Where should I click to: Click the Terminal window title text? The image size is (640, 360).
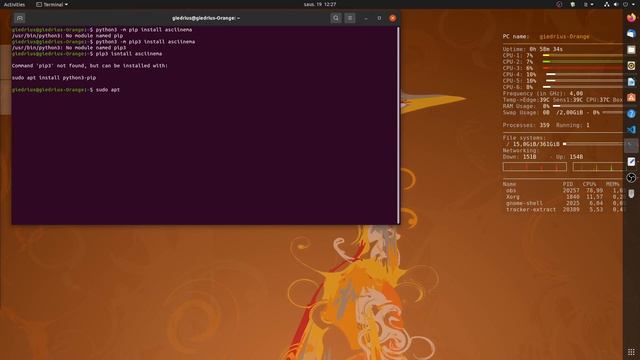206,18
